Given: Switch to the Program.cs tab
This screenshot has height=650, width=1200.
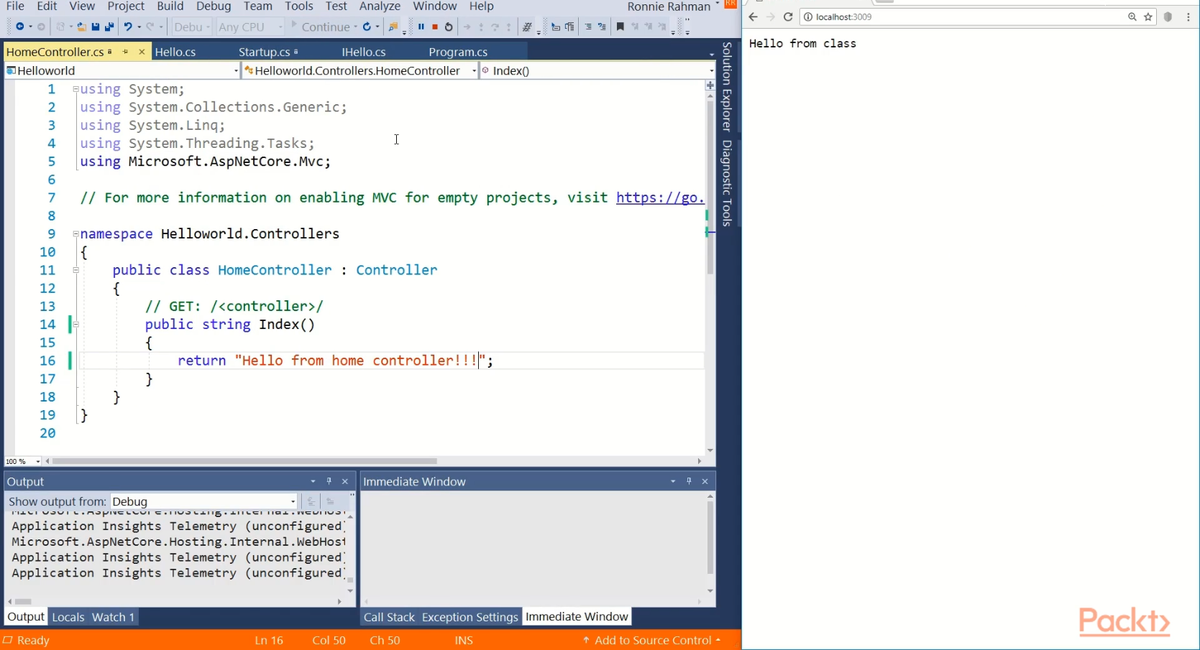Looking at the screenshot, I should pyautogui.click(x=458, y=52).
